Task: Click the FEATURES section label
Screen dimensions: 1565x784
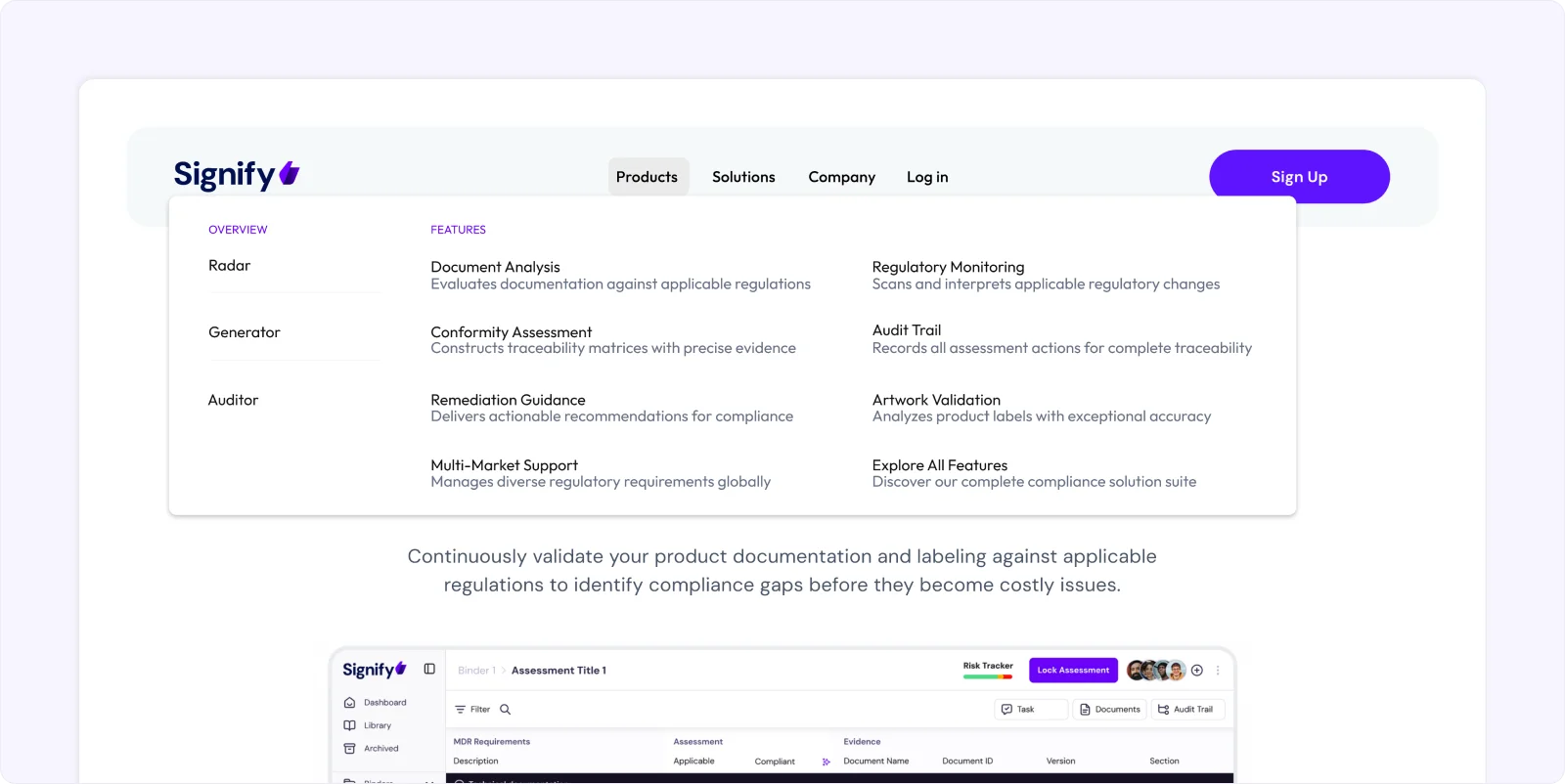Action: [x=458, y=230]
